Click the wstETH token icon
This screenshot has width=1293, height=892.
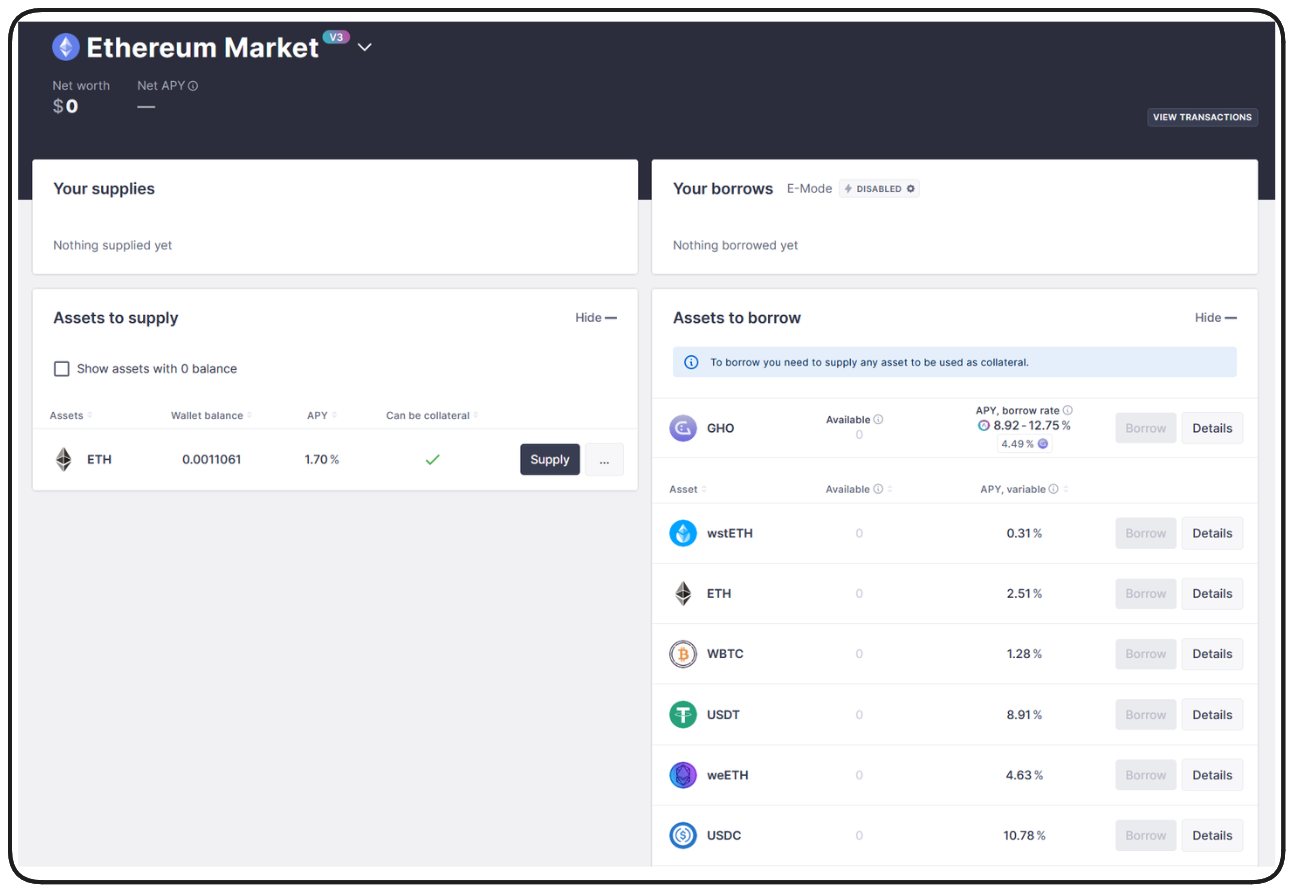point(683,533)
